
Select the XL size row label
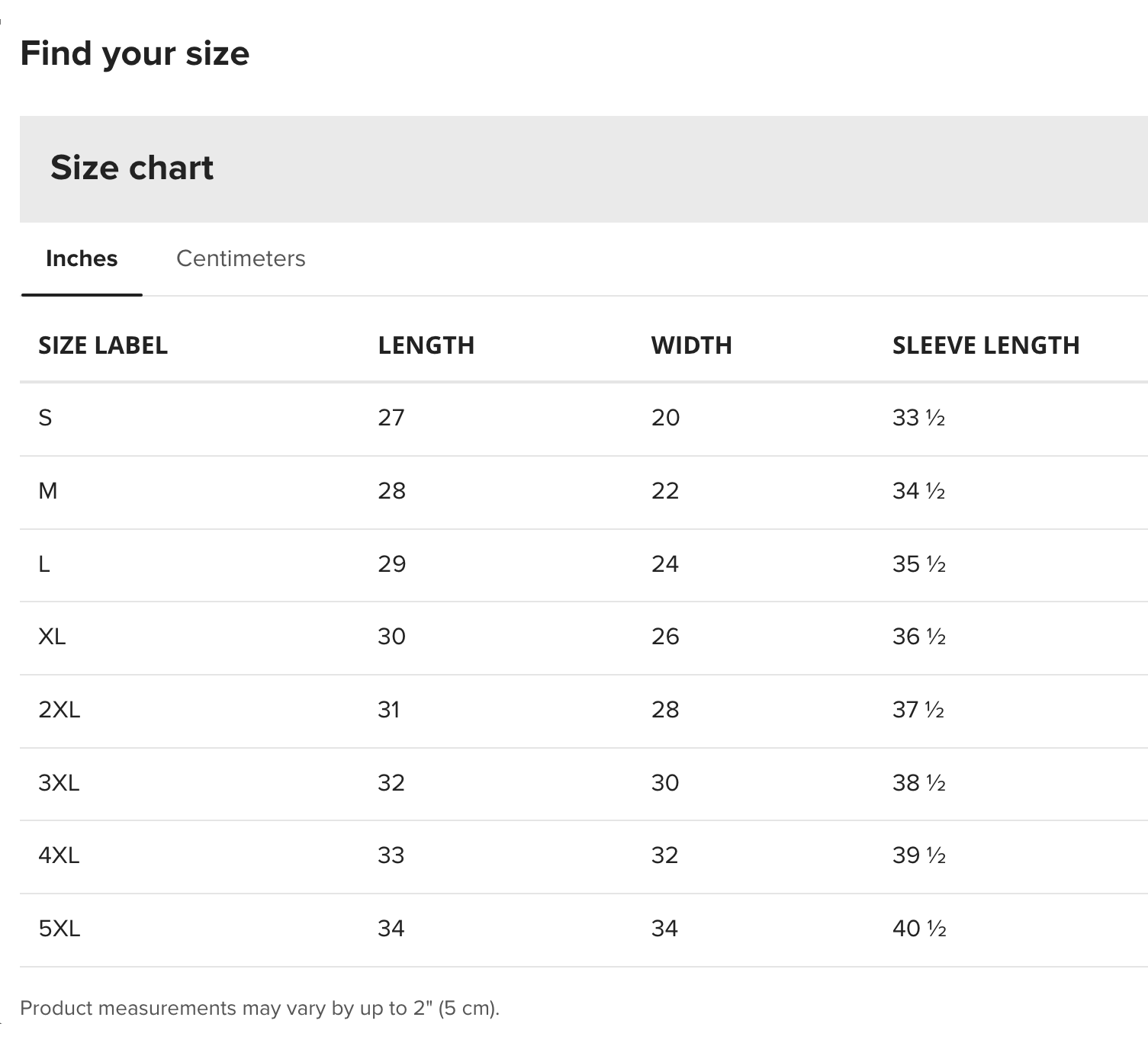click(x=52, y=637)
